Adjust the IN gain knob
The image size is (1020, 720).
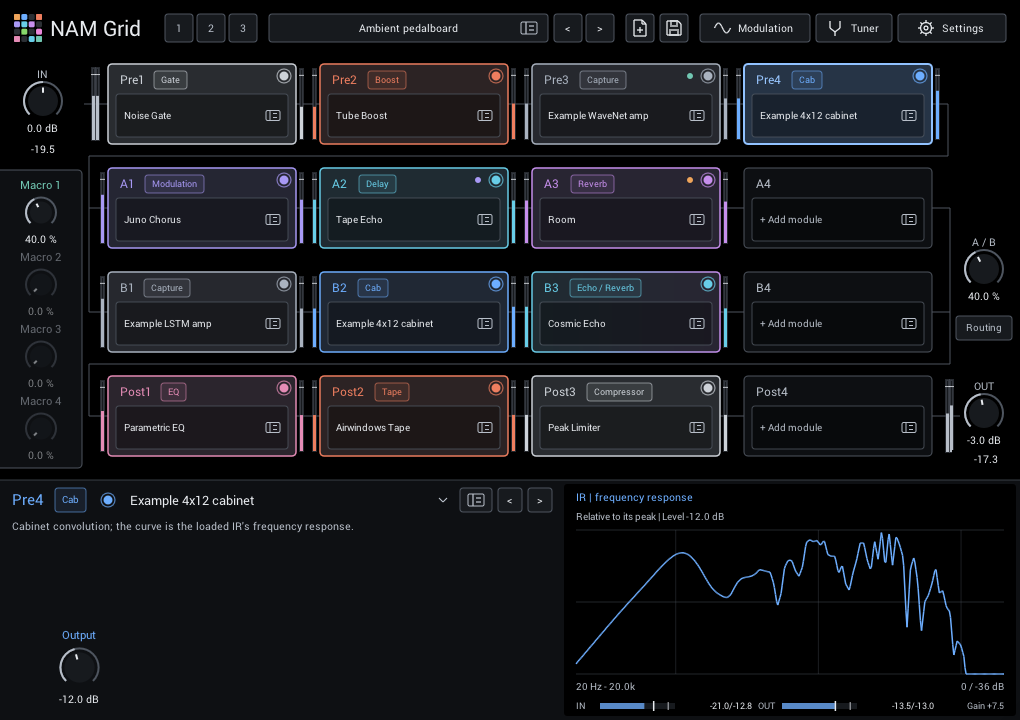[42, 101]
